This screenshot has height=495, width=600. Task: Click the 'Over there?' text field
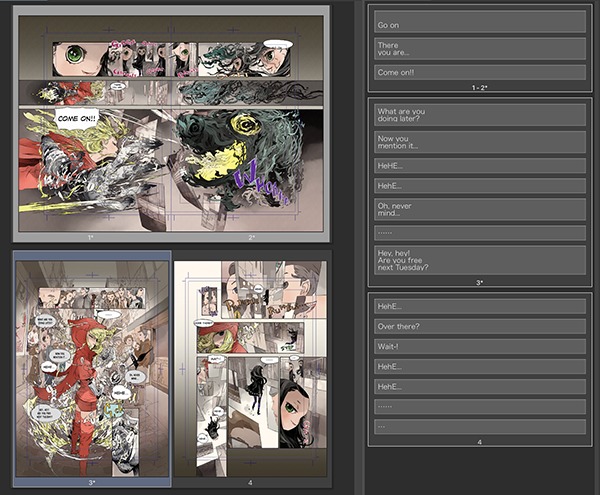[x=480, y=326]
